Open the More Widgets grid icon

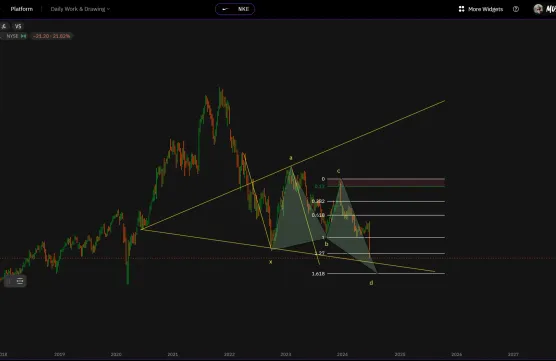click(x=461, y=9)
